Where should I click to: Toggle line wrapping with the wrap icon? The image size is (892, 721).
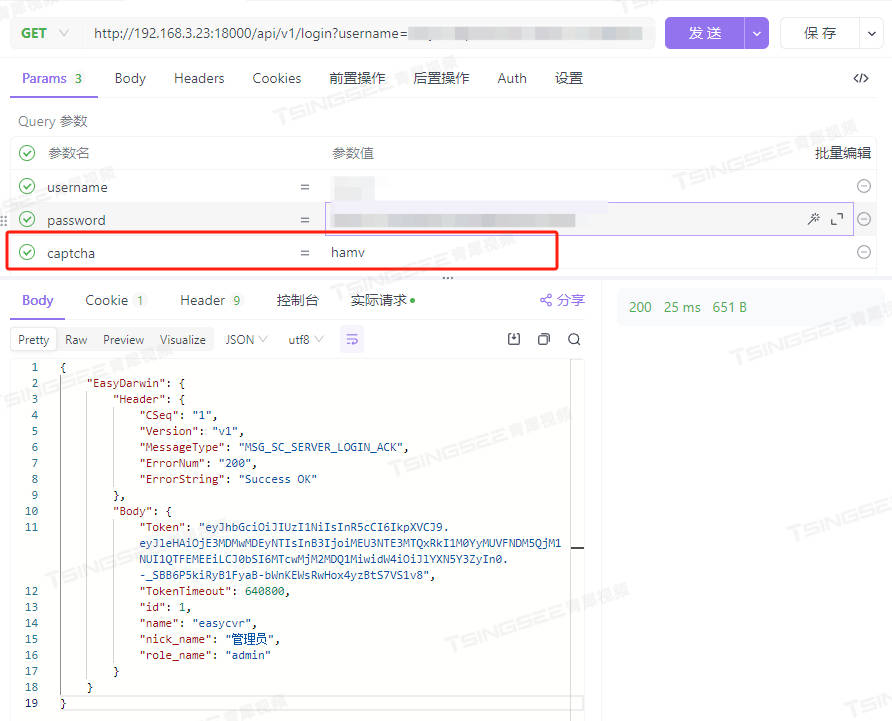352,340
